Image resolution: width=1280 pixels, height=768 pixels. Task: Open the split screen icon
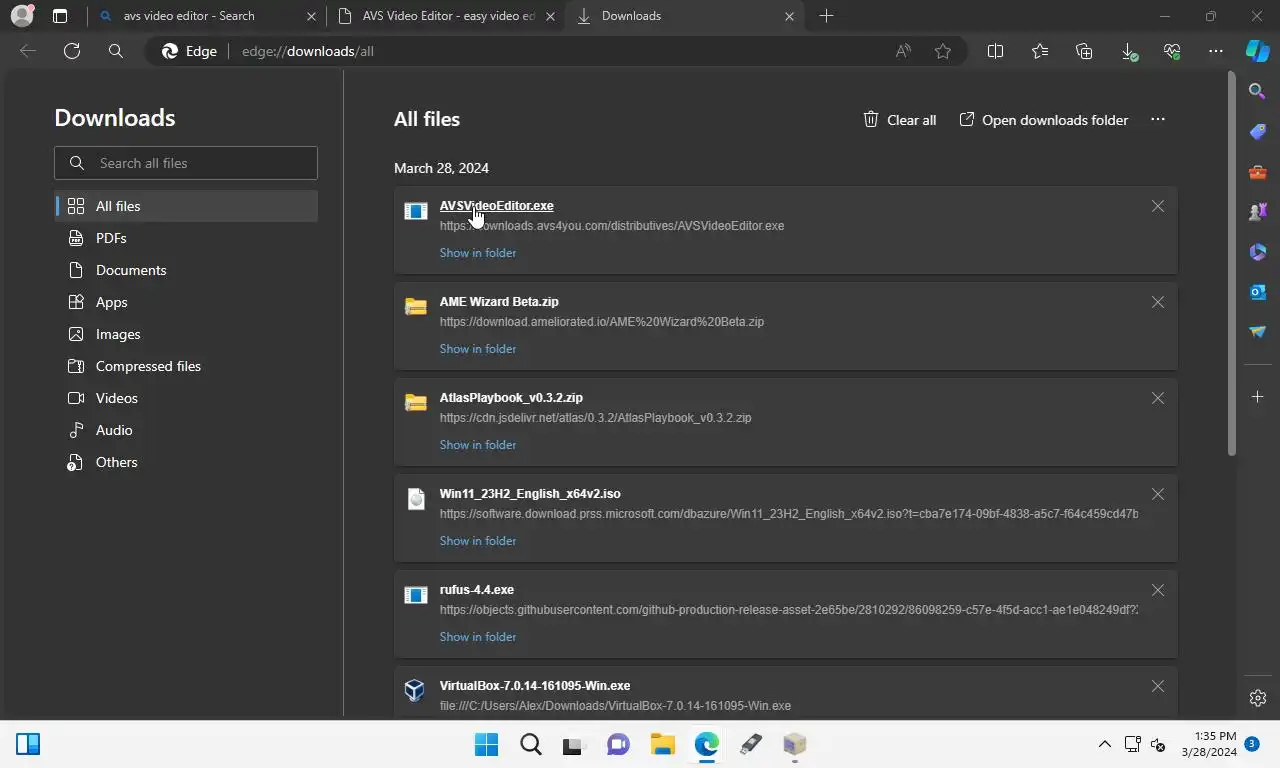[995, 51]
